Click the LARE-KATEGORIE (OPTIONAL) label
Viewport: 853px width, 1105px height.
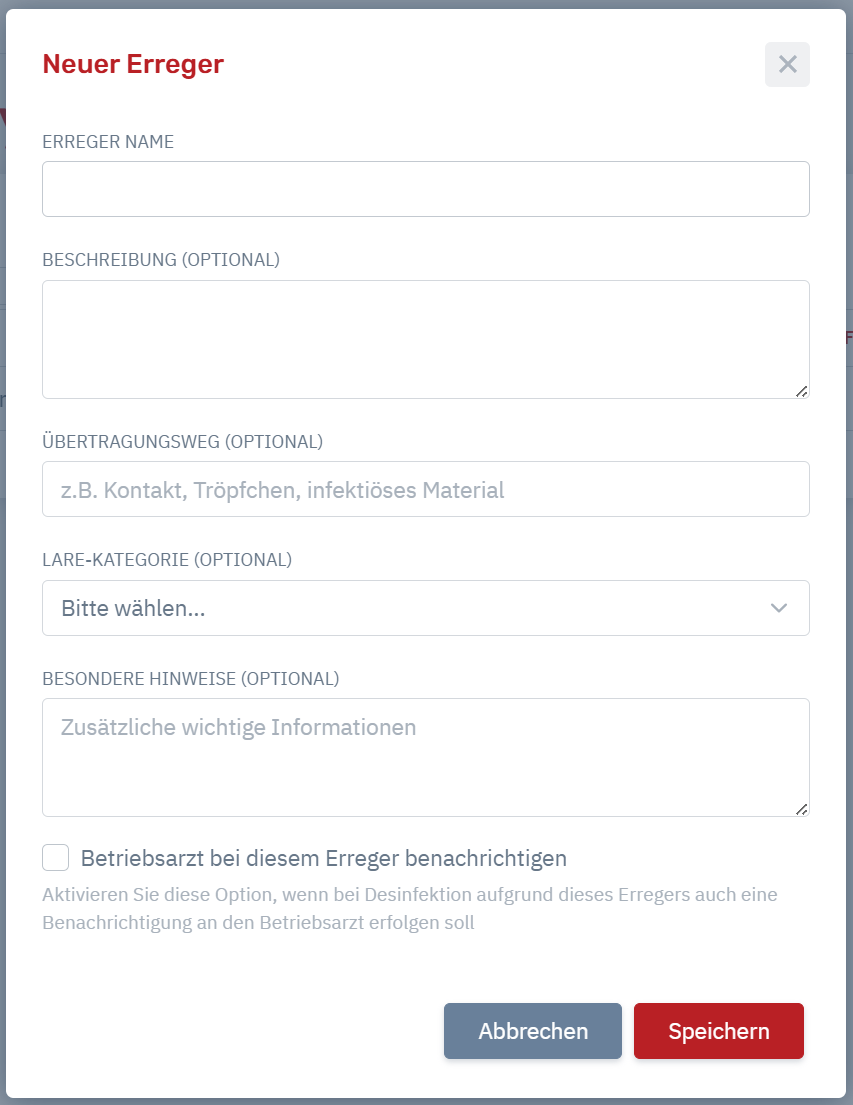(x=167, y=560)
